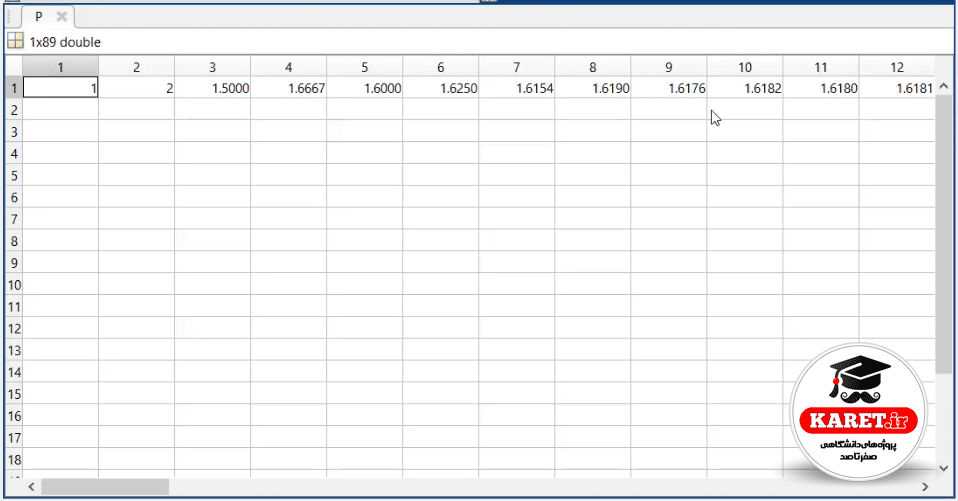
Task: Select row header 17
Action: [x=14, y=438]
